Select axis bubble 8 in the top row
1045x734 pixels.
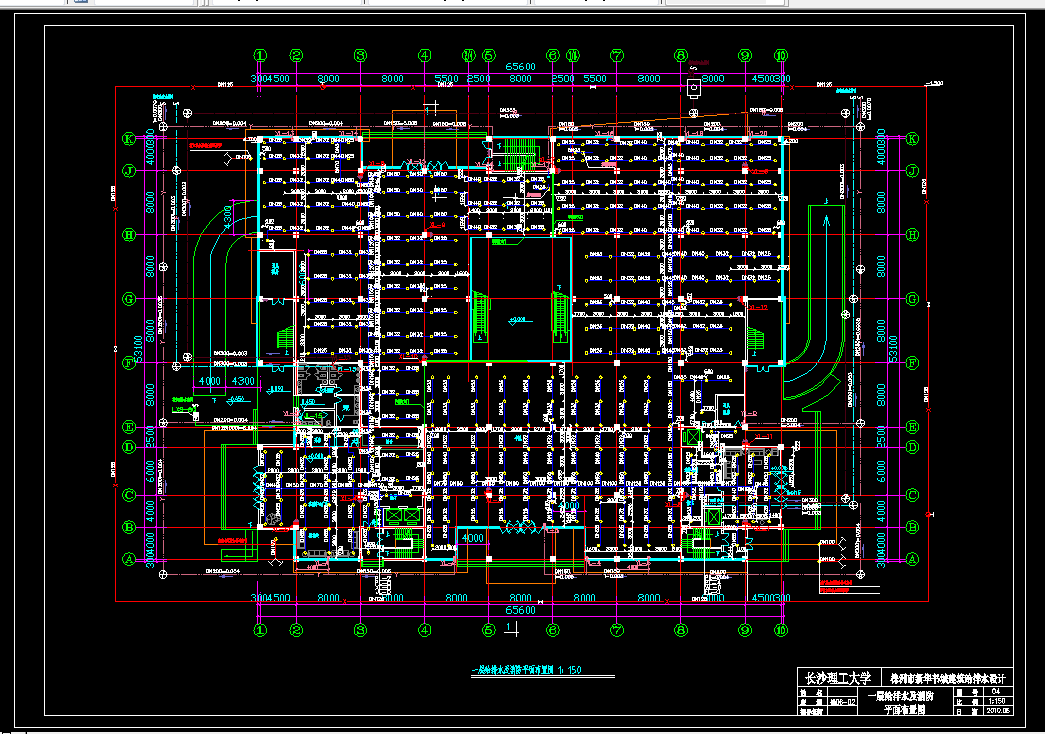(680, 55)
